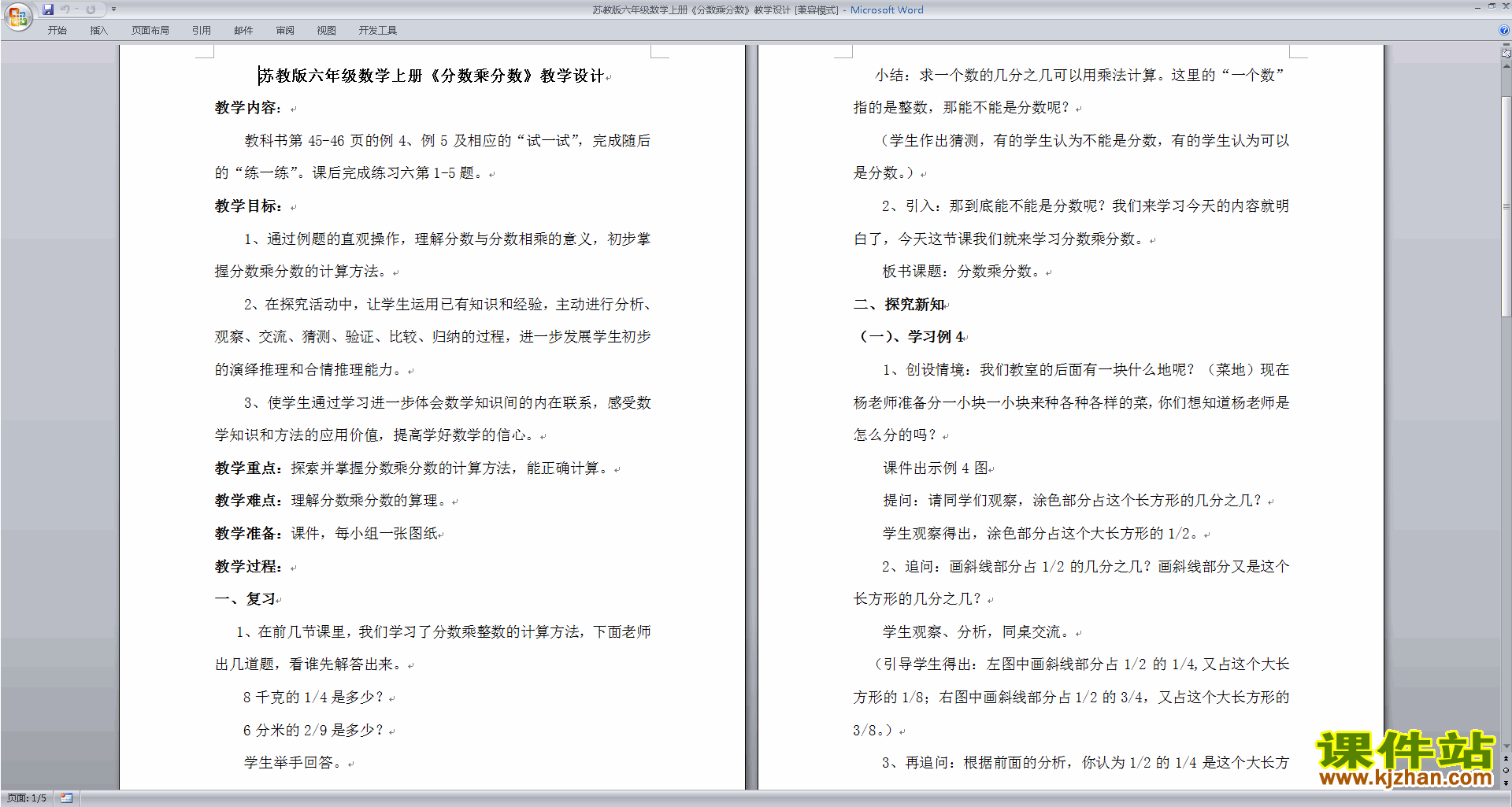The height and width of the screenshot is (807, 1512).
Task: Click the subheading （一）、学习例 4
Action: point(910,337)
